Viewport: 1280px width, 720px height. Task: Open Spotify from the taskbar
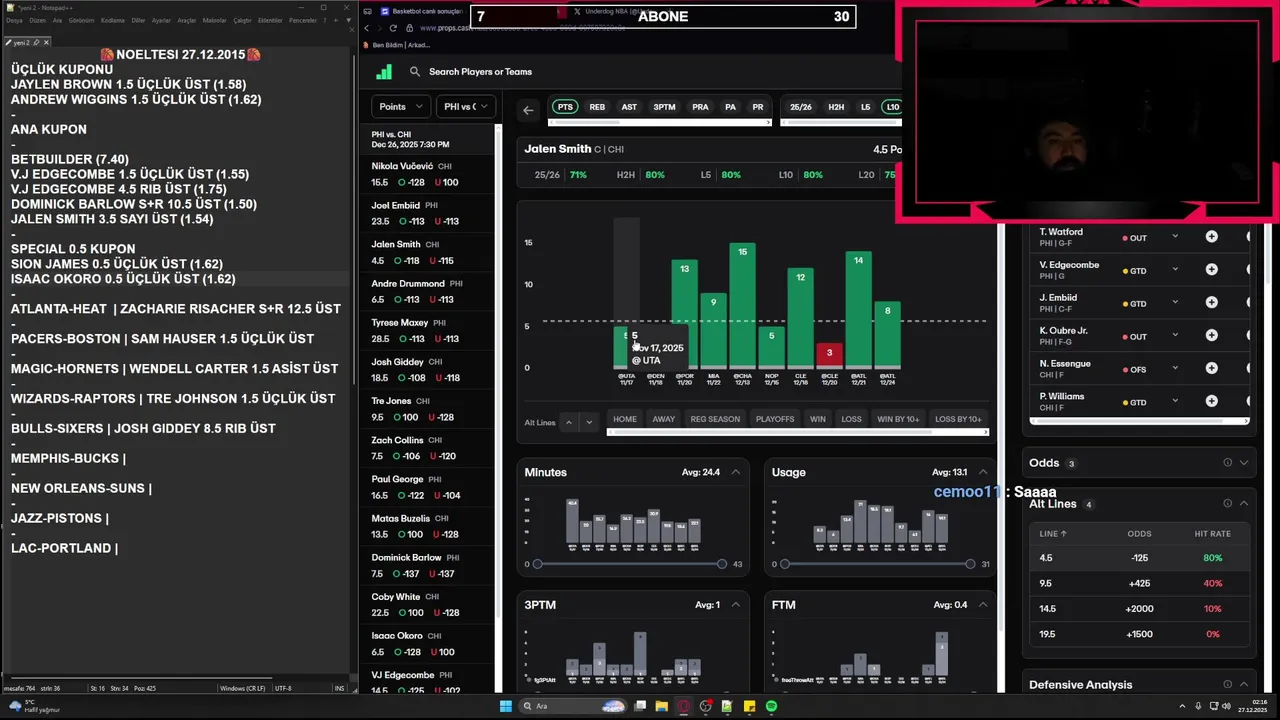pyautogui.click(x=772, y=706)
